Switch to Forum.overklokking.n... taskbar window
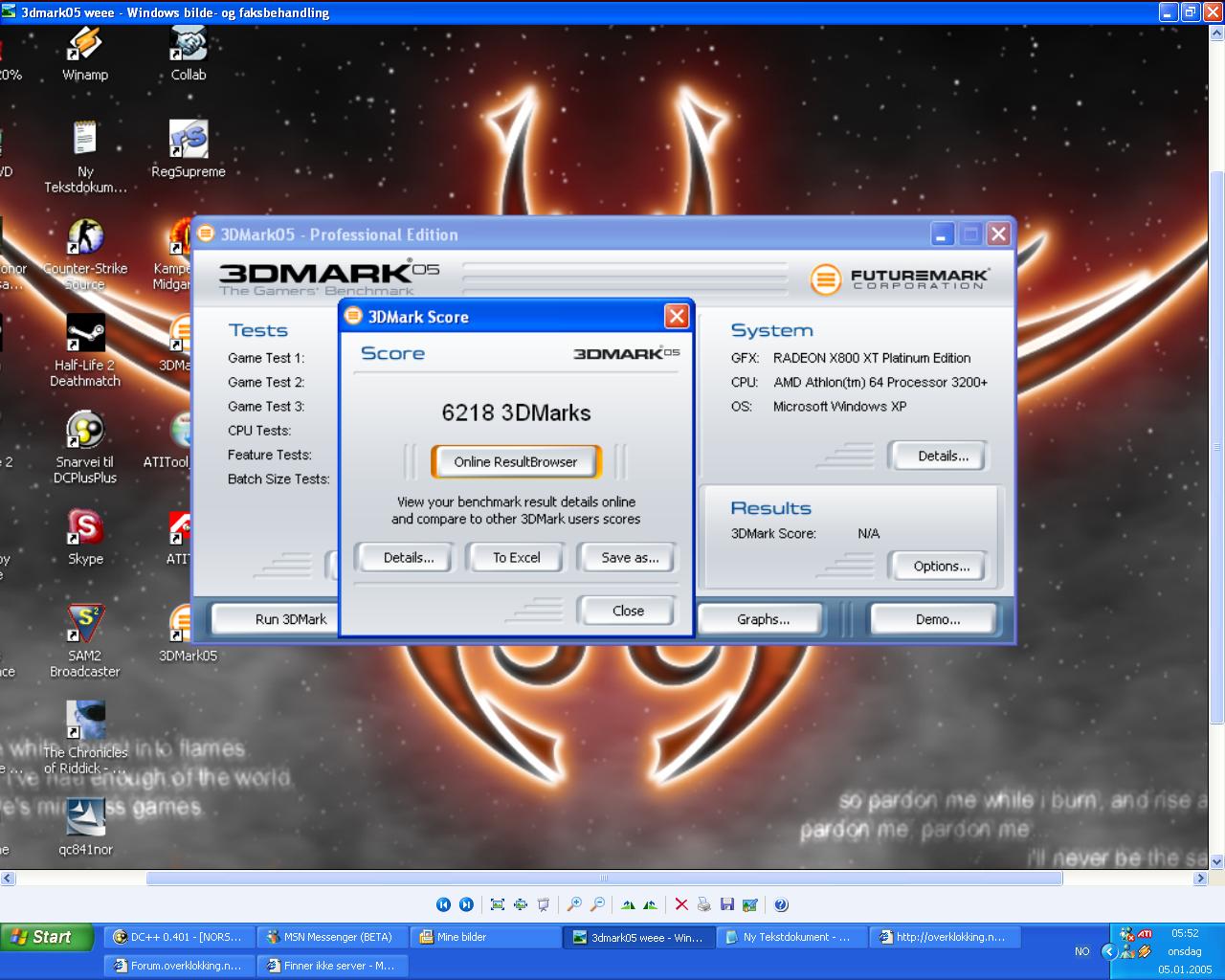Image resolution: width=1225 pixels, height=980 pixels. tap(179, 966)
